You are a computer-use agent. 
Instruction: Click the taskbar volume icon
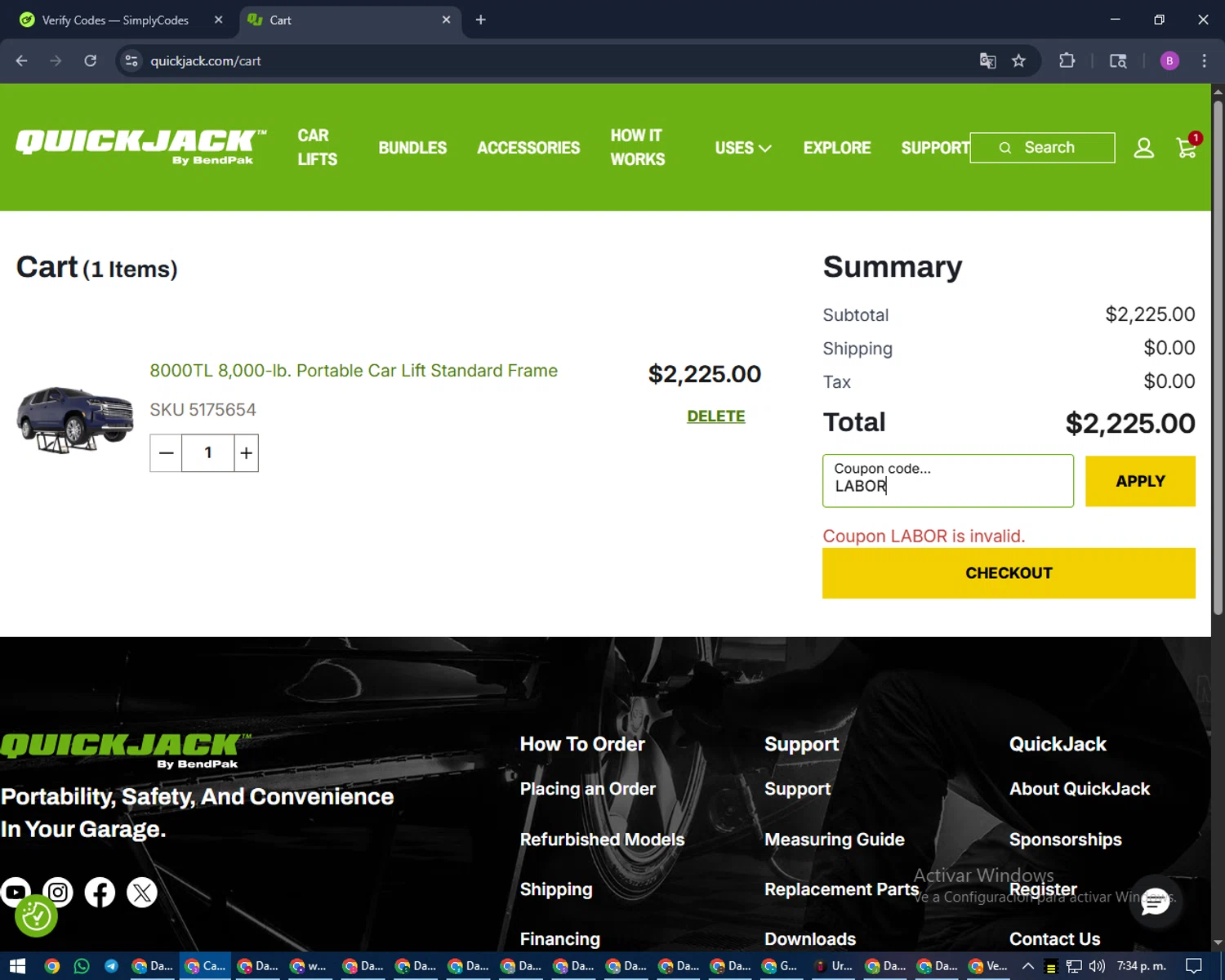[1097, 966]
